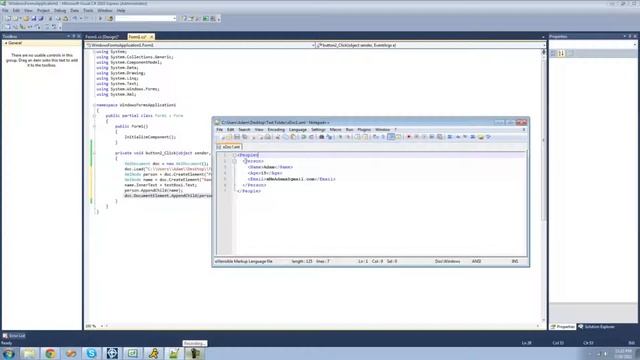The image size is (640, 360).
Task: Collapse namespace outline in code editor
Action: [x=94, y=105]
